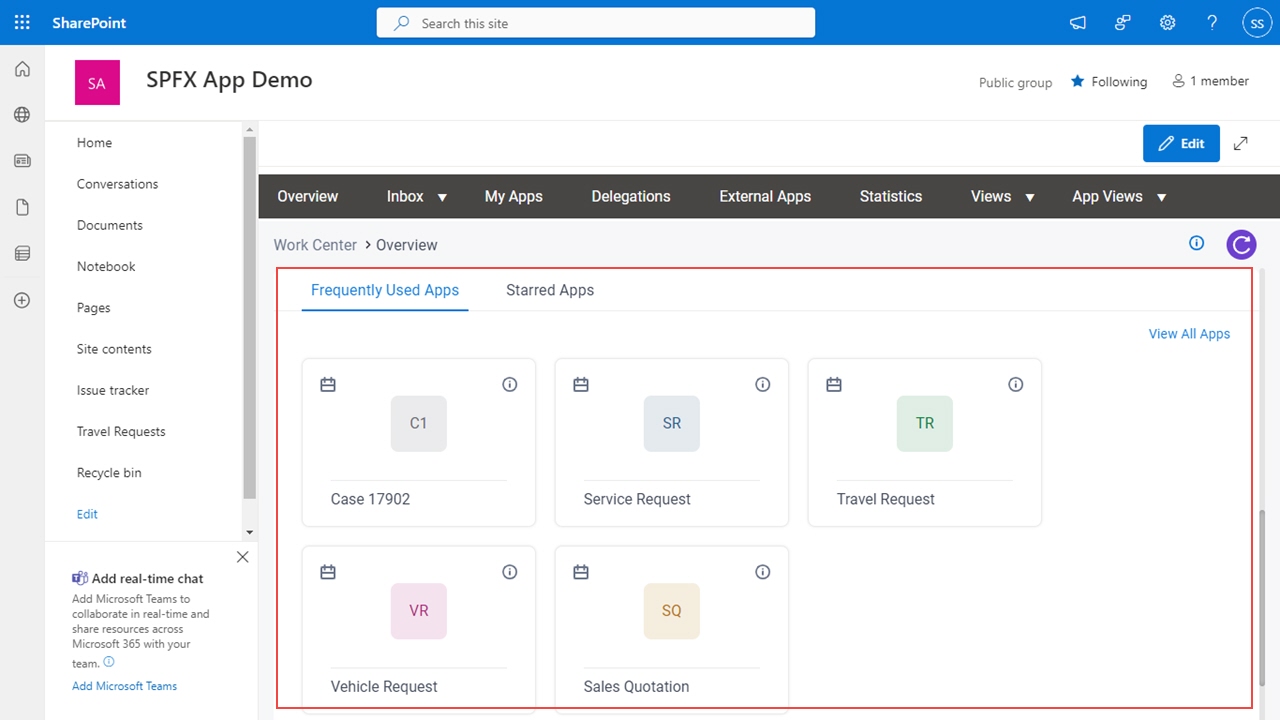
Task: Go to SharePoint home in app bar
Action: click(x=22, y=69)
